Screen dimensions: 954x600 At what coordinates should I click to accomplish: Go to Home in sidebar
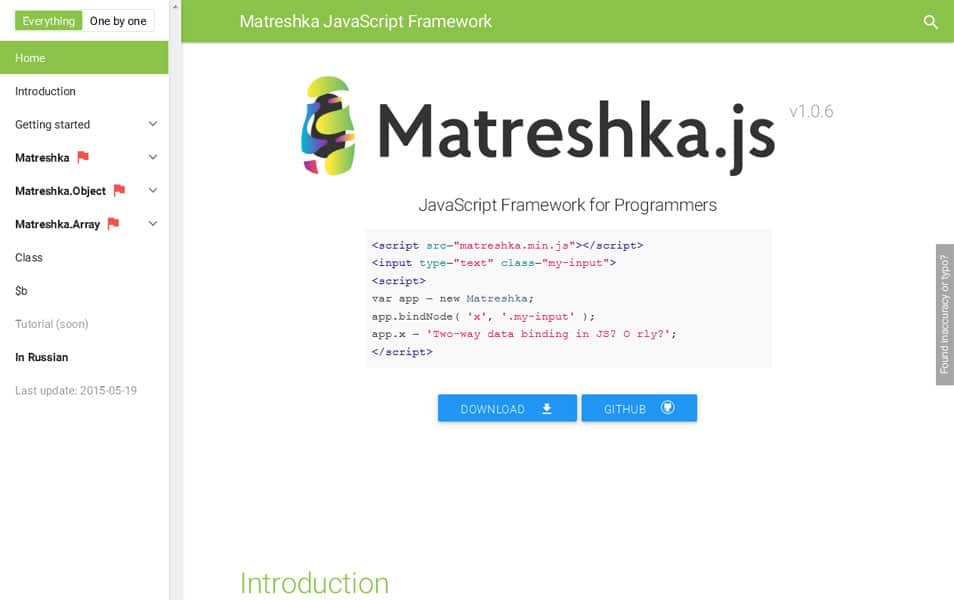tap(84, 58)
